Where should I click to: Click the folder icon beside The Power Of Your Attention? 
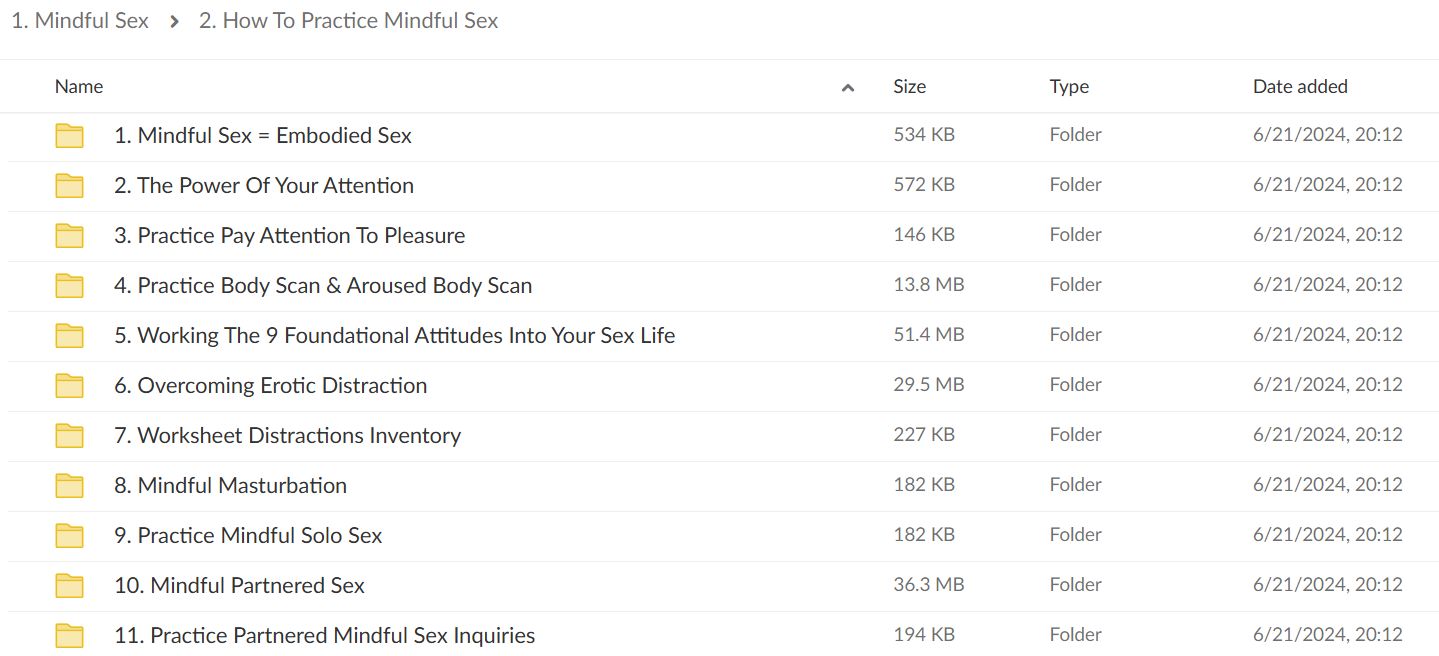point(69,186)
